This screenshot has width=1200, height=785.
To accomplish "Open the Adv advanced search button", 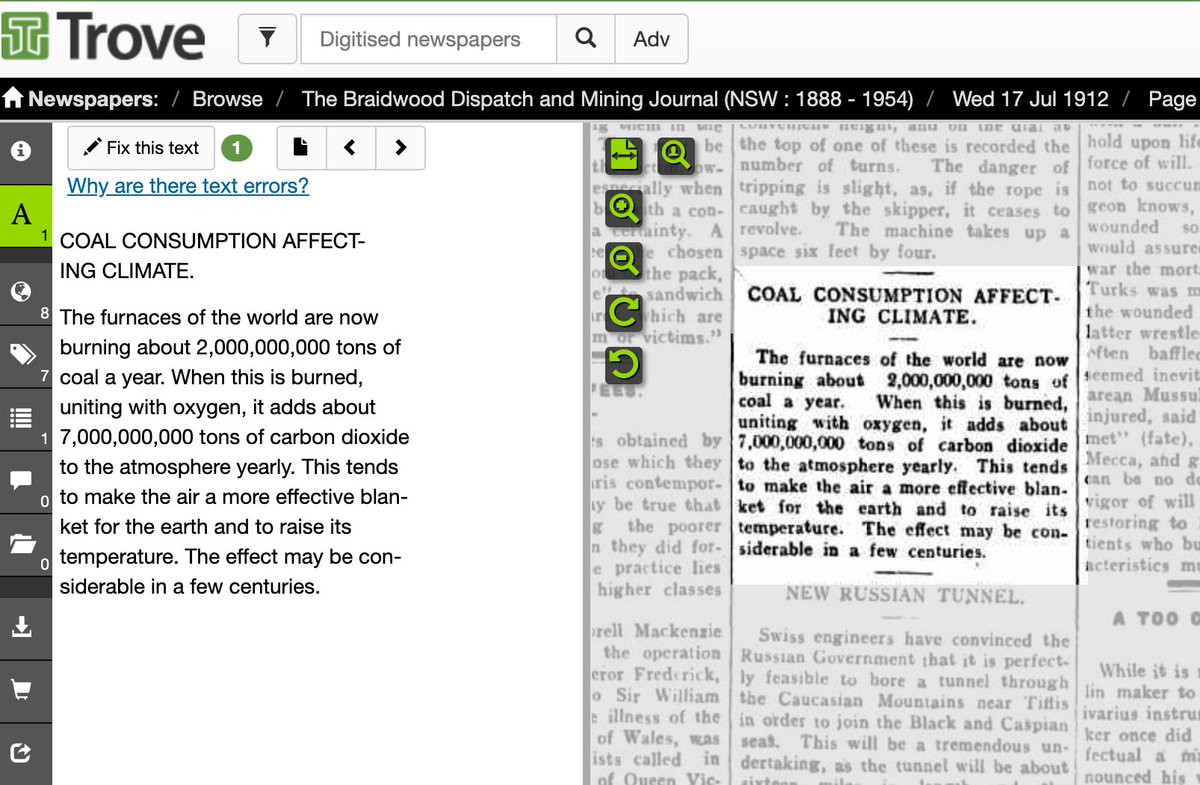I will point(652,40).
